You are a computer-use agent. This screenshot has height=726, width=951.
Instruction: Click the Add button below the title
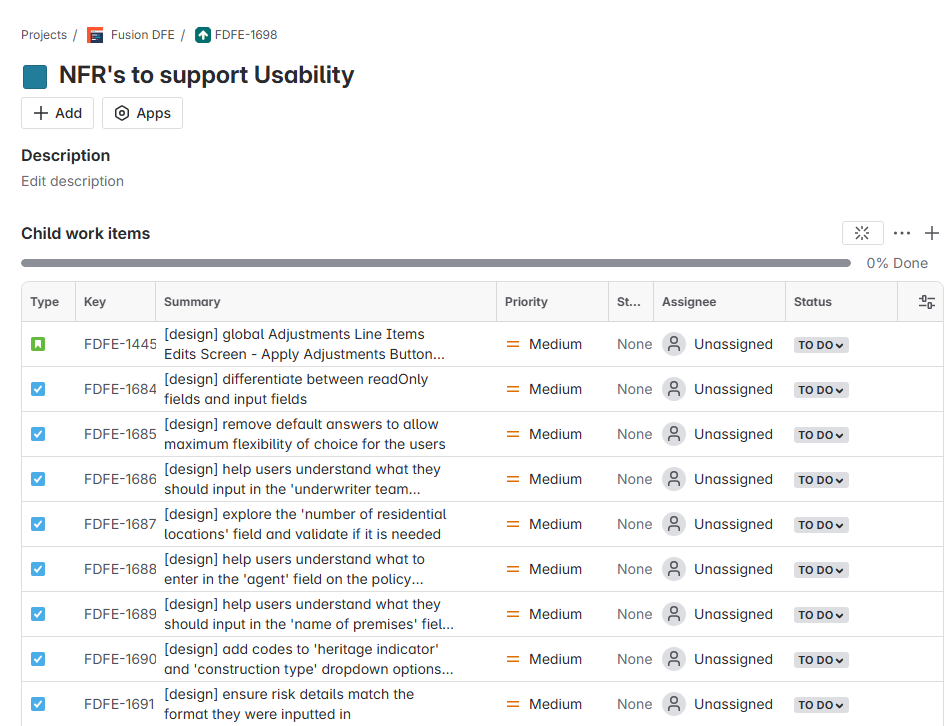tap(58, 113)
